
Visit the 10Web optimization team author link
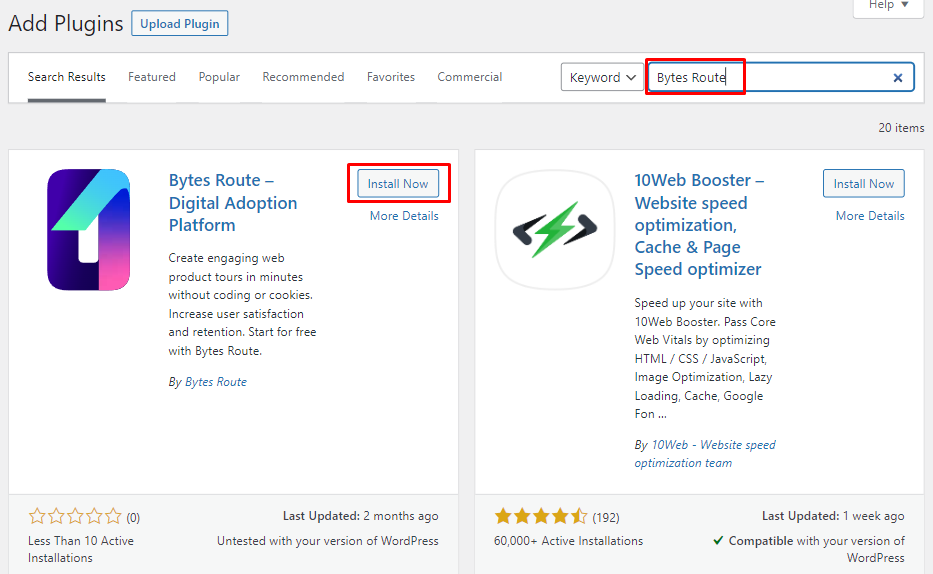[x=705, y=454]
